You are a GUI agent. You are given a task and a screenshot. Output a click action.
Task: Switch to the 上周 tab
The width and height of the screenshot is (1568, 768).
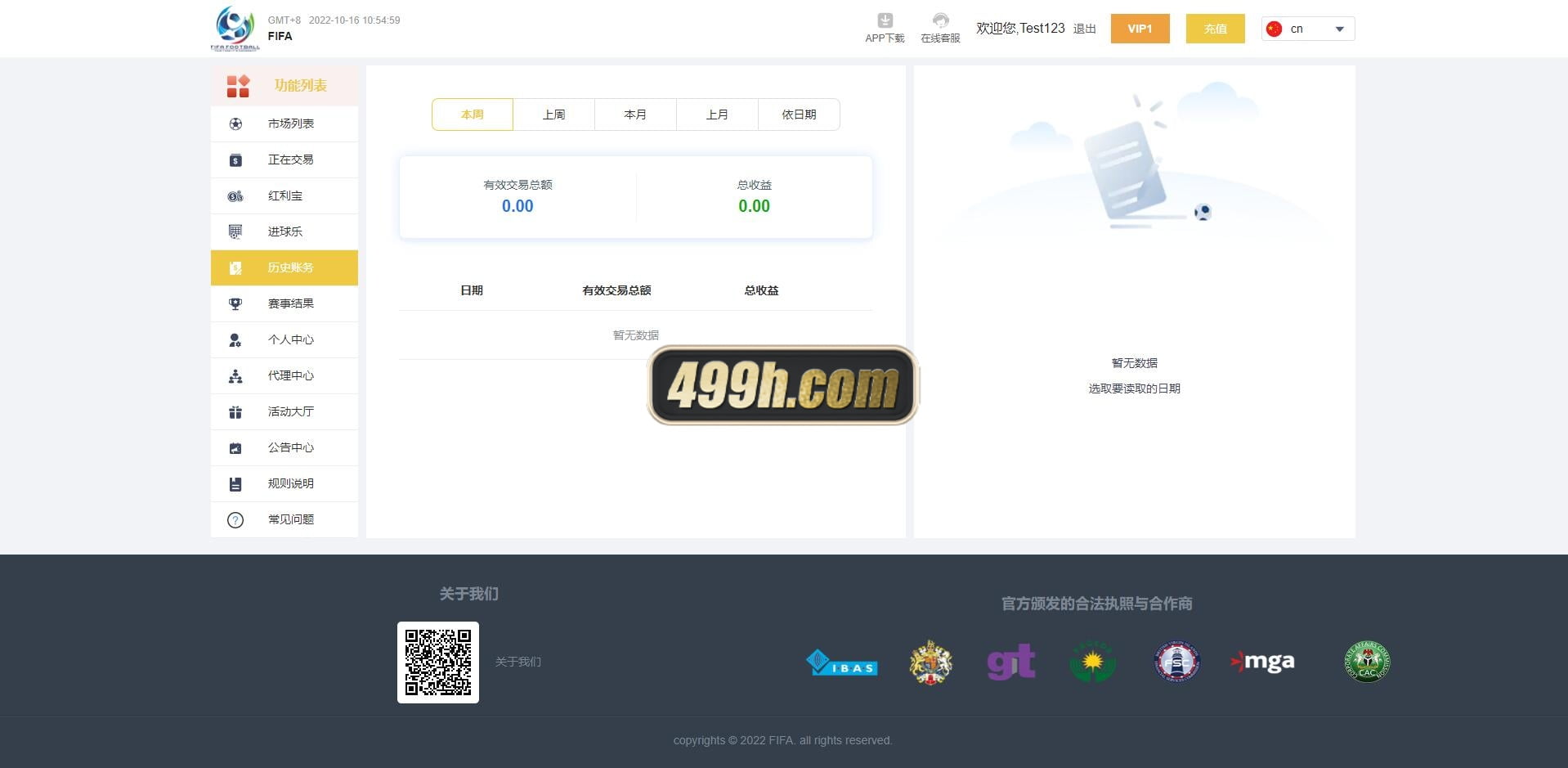(x=554, y=115)
